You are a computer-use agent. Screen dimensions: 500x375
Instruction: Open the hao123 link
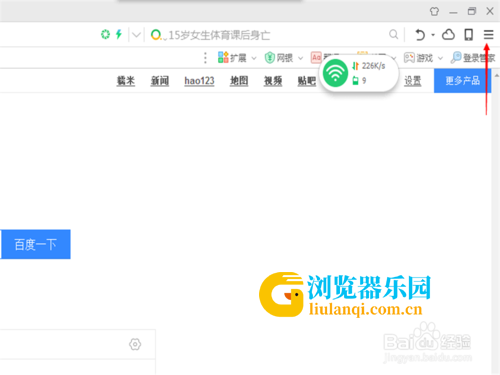(x=199, y=81)
